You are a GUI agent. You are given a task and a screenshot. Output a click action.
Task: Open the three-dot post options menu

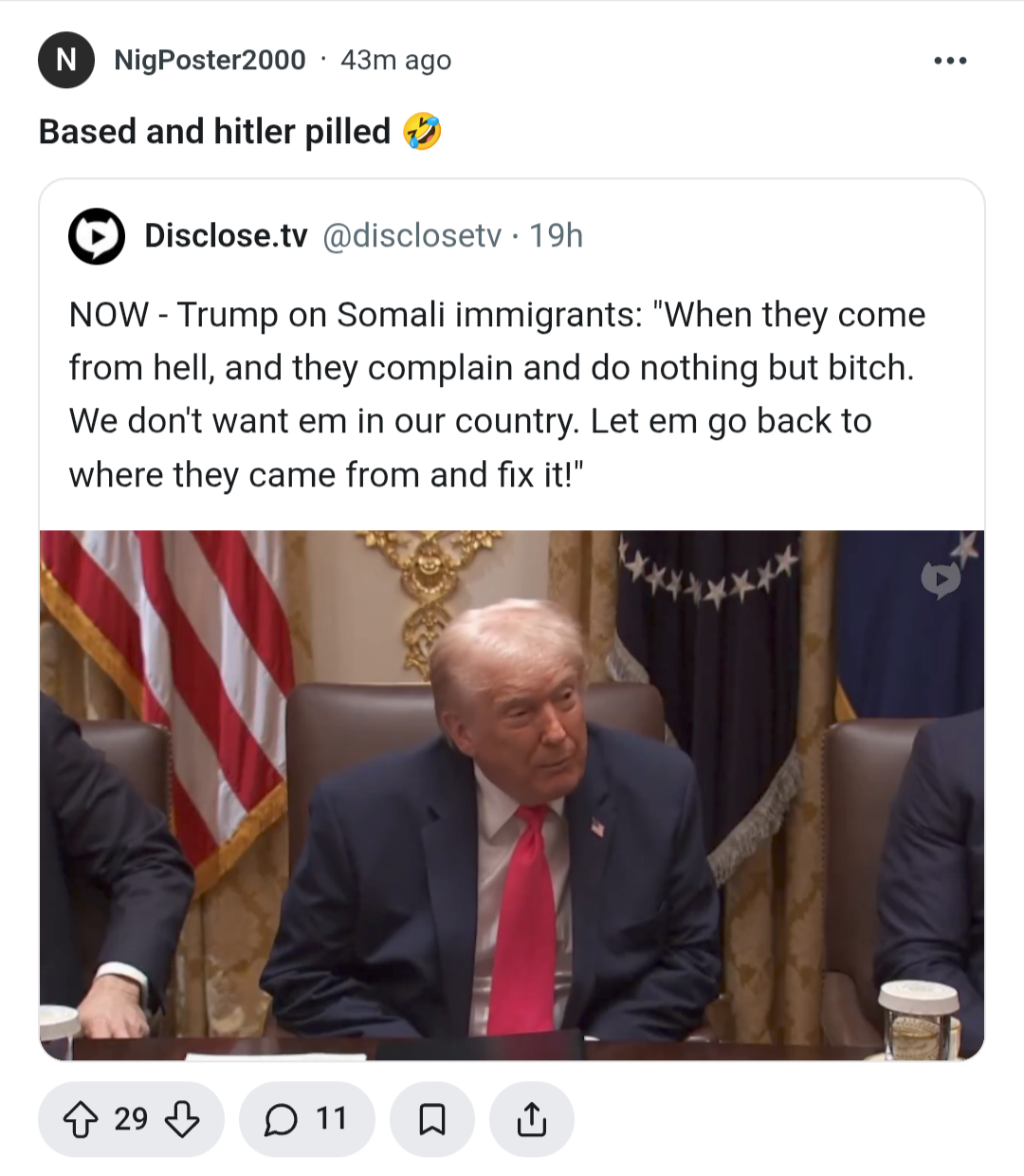tap(950, 61)
